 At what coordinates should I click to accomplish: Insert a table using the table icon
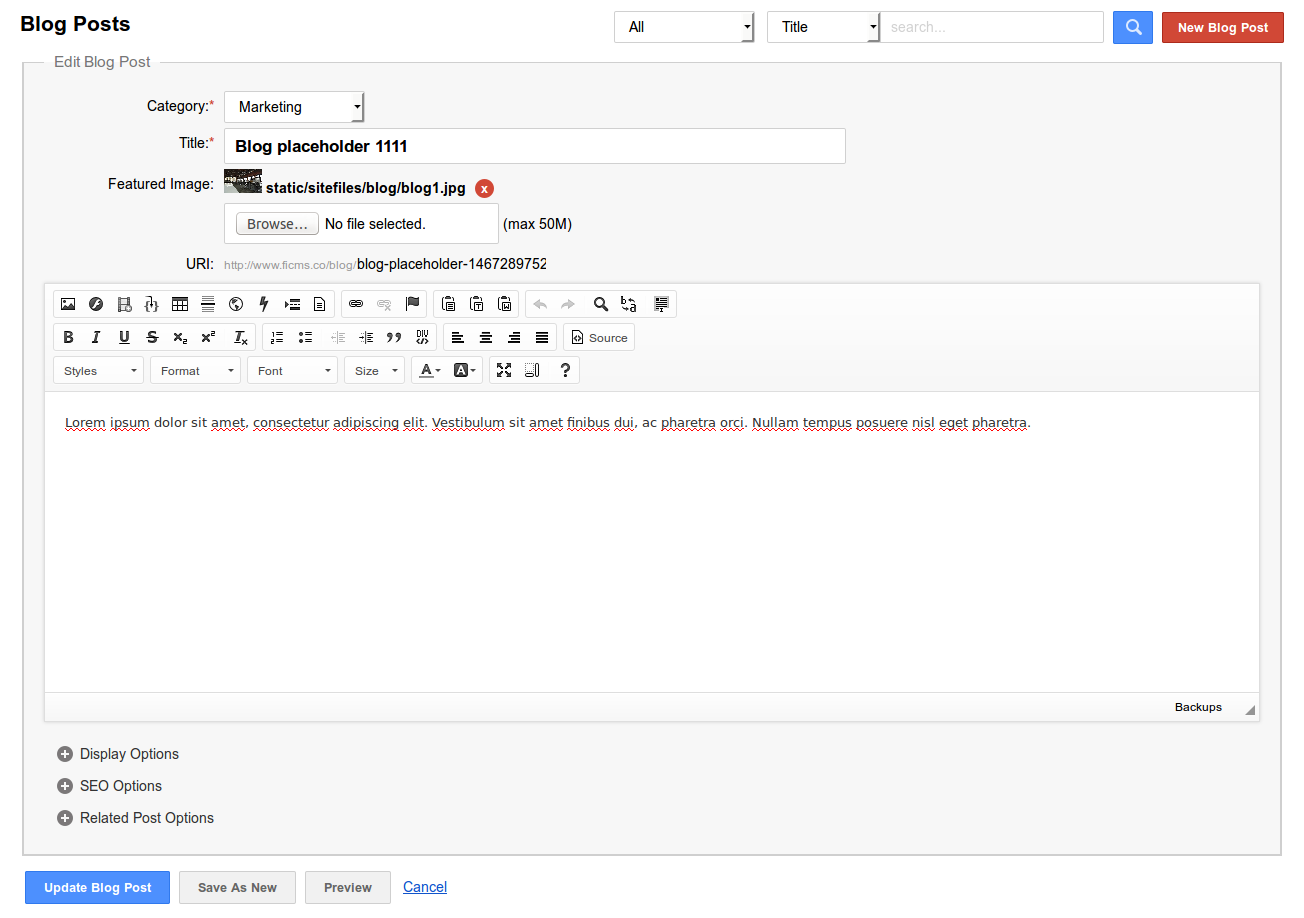180,304
